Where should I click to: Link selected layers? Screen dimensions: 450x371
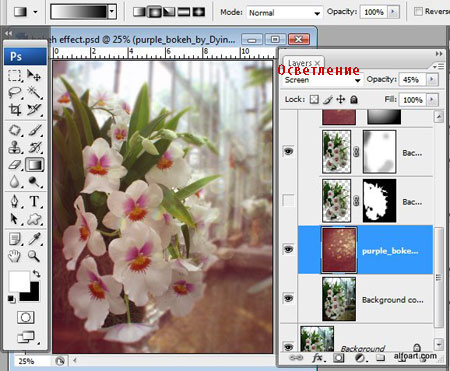pyautogui.click(x=296, y=358)
